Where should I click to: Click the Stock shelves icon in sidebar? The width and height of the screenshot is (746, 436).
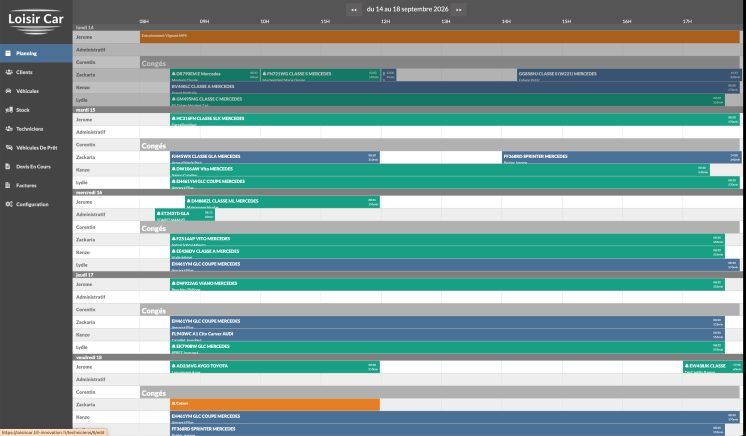(9, 109)
